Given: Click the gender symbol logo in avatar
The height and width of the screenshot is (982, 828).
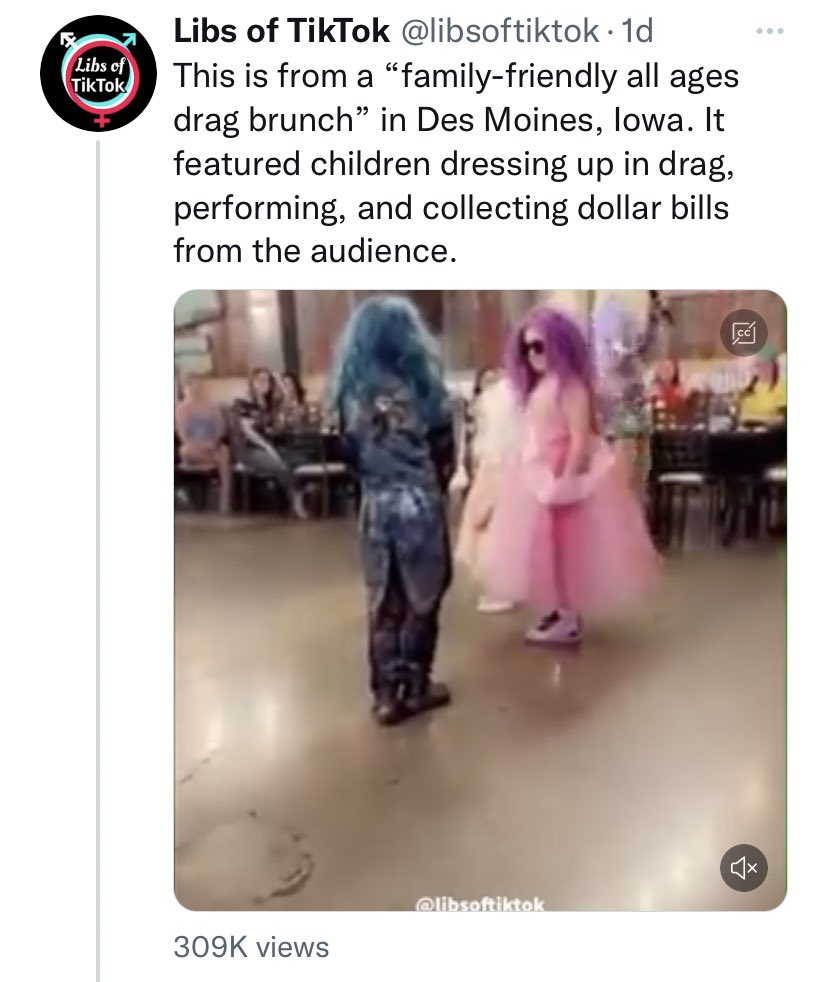Looking at the screenshot, I should tap(98, 73).
